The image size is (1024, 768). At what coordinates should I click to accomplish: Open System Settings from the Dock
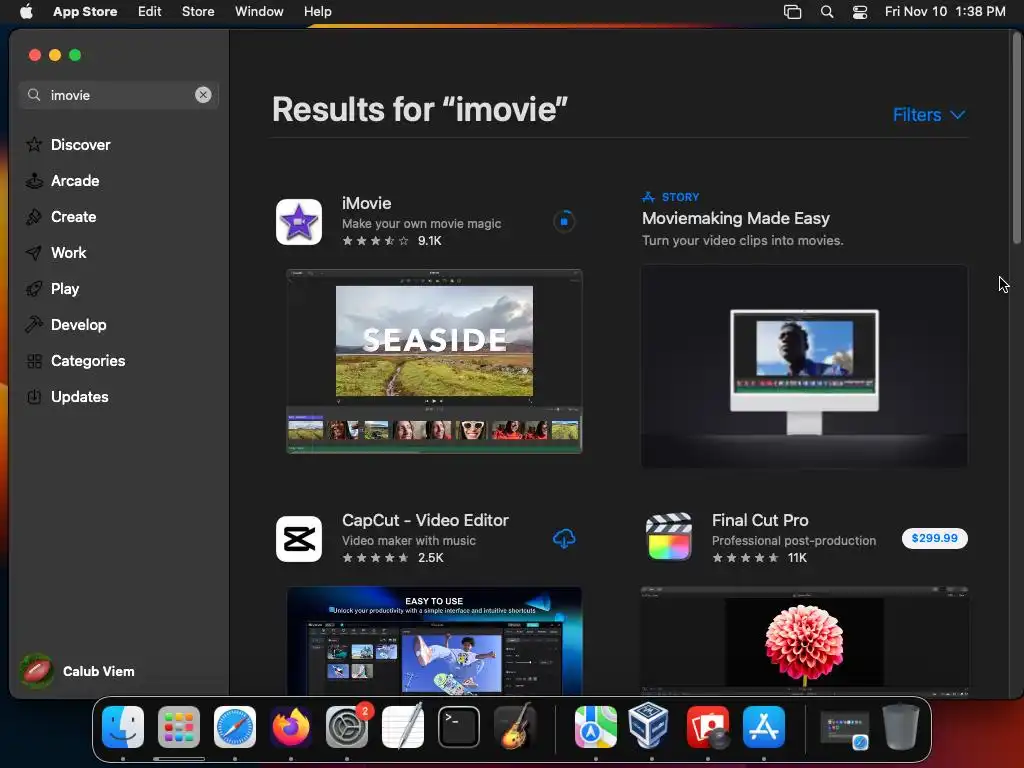pyautogui.click(x=347, y=727)
